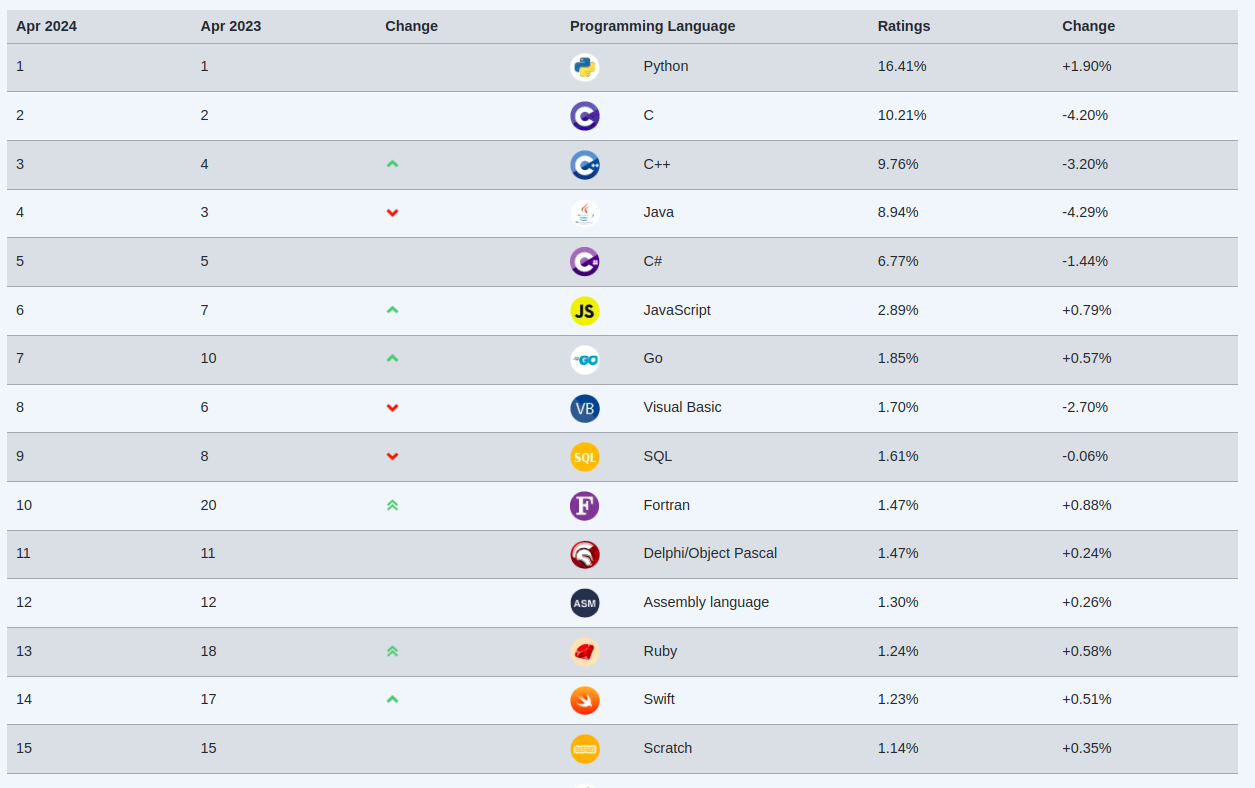The image size is (1255, 788).
Task: Select the Ruby gem icon
Action: coord(585,651)
